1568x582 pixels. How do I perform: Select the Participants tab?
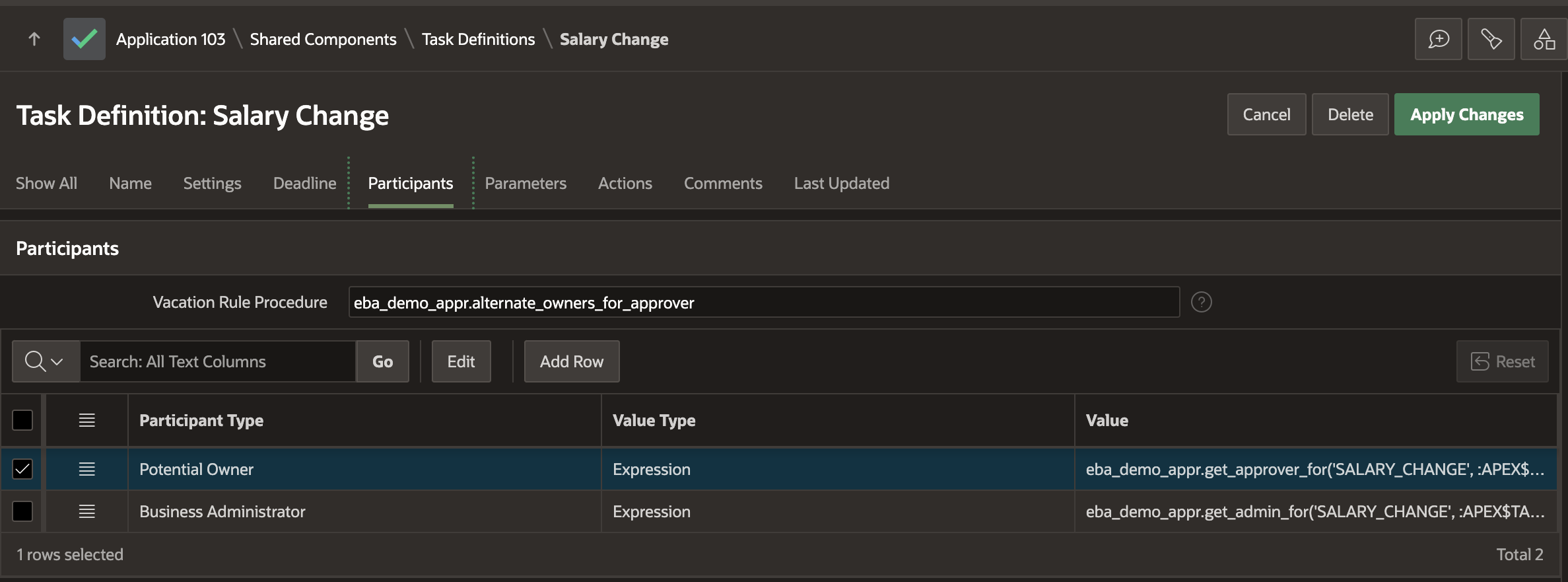411,183
